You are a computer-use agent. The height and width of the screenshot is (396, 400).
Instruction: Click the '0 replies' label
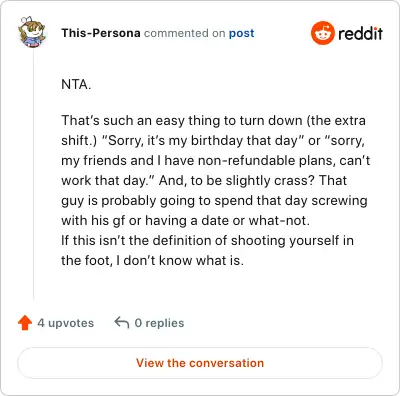pyautogui.click(x=159, y=323)
